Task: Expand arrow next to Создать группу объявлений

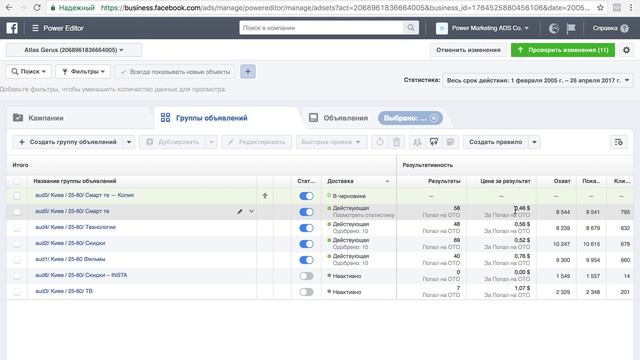Action: point(129,142)
